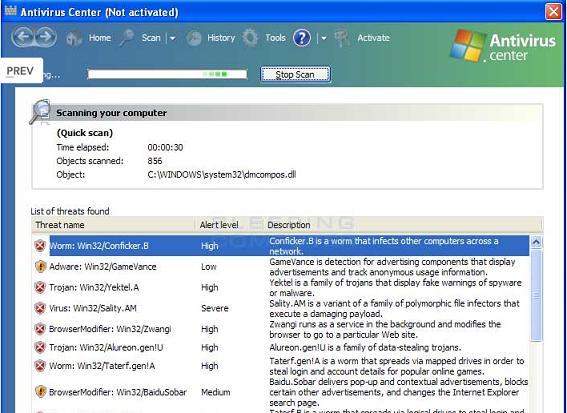Click the red icon beside Trojan: Win32/Yektel.A
This screenshot has width=567, height=413.
pos(40,288)
